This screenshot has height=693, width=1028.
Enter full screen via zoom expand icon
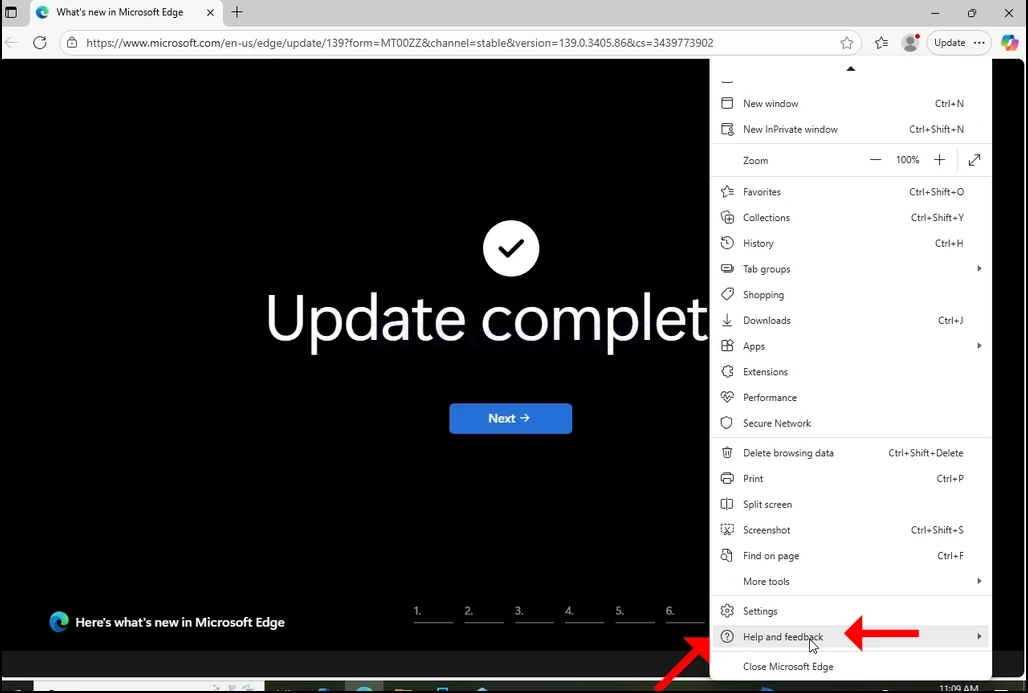(x=974, y=160)
